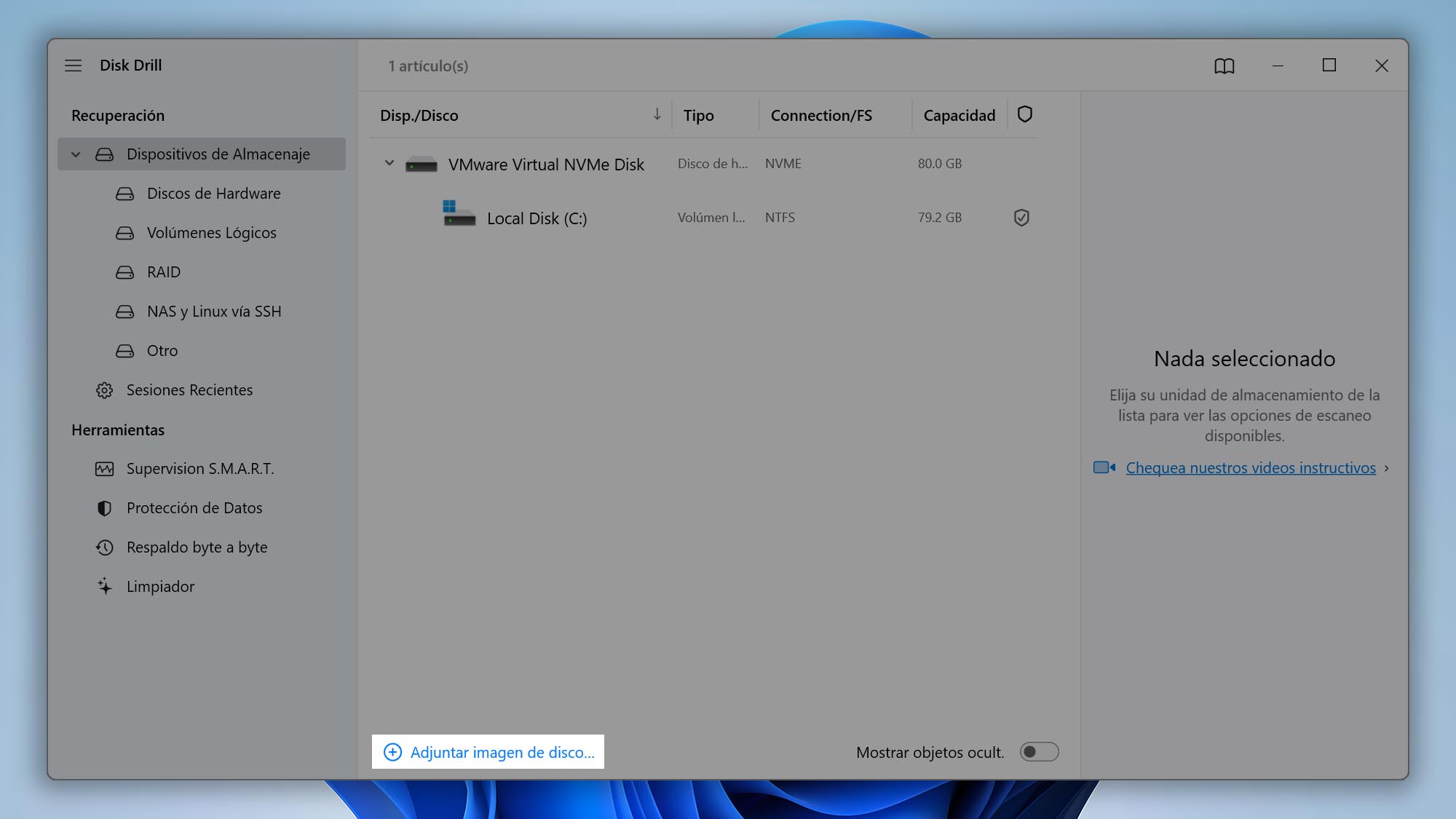Image resolution: width=1456 pixels, height=819 pixels.
Task: Click the Recuperación section heading
Action: coord(118,116)
